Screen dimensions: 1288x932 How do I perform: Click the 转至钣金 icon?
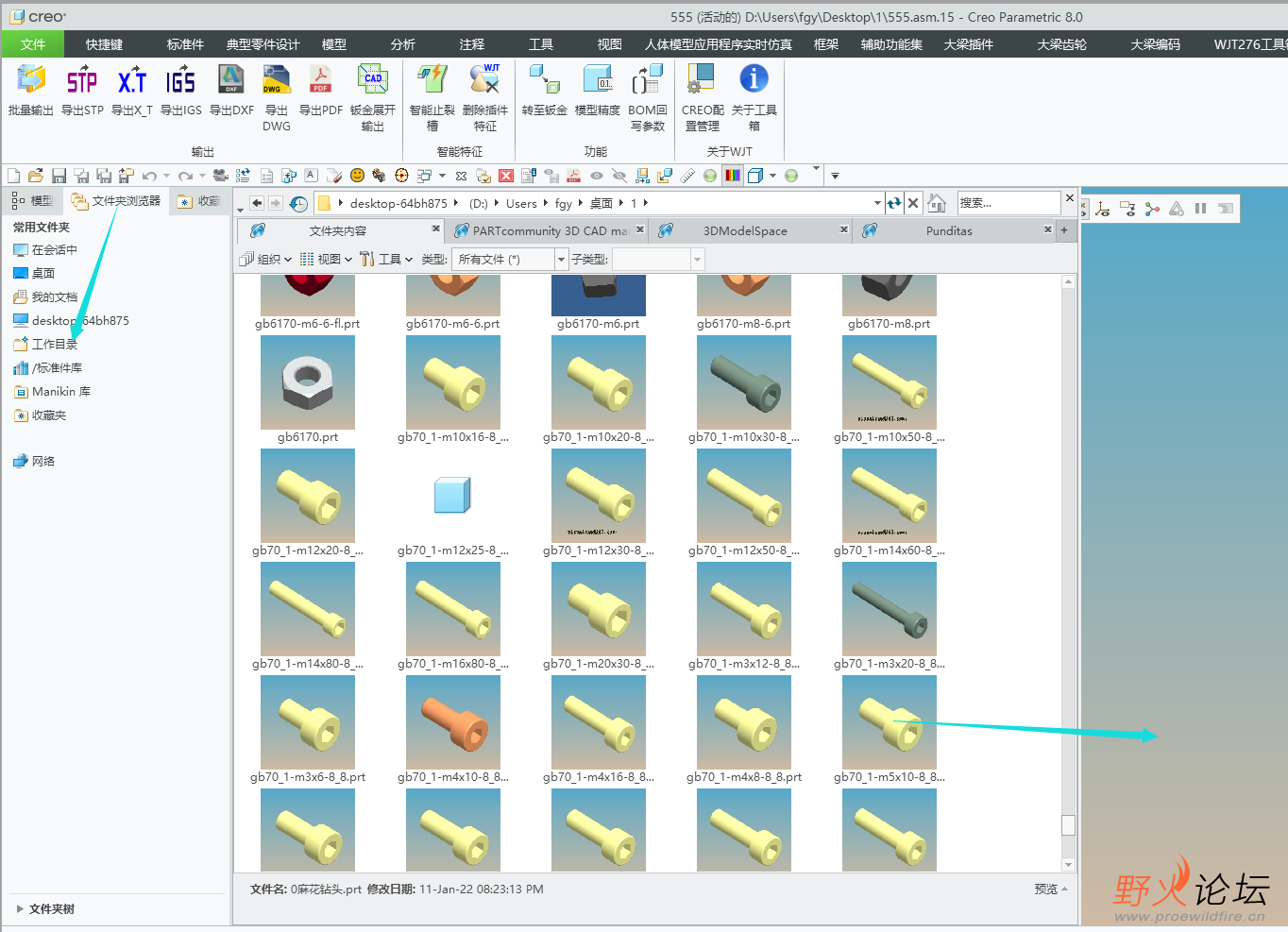click(545, 79)
